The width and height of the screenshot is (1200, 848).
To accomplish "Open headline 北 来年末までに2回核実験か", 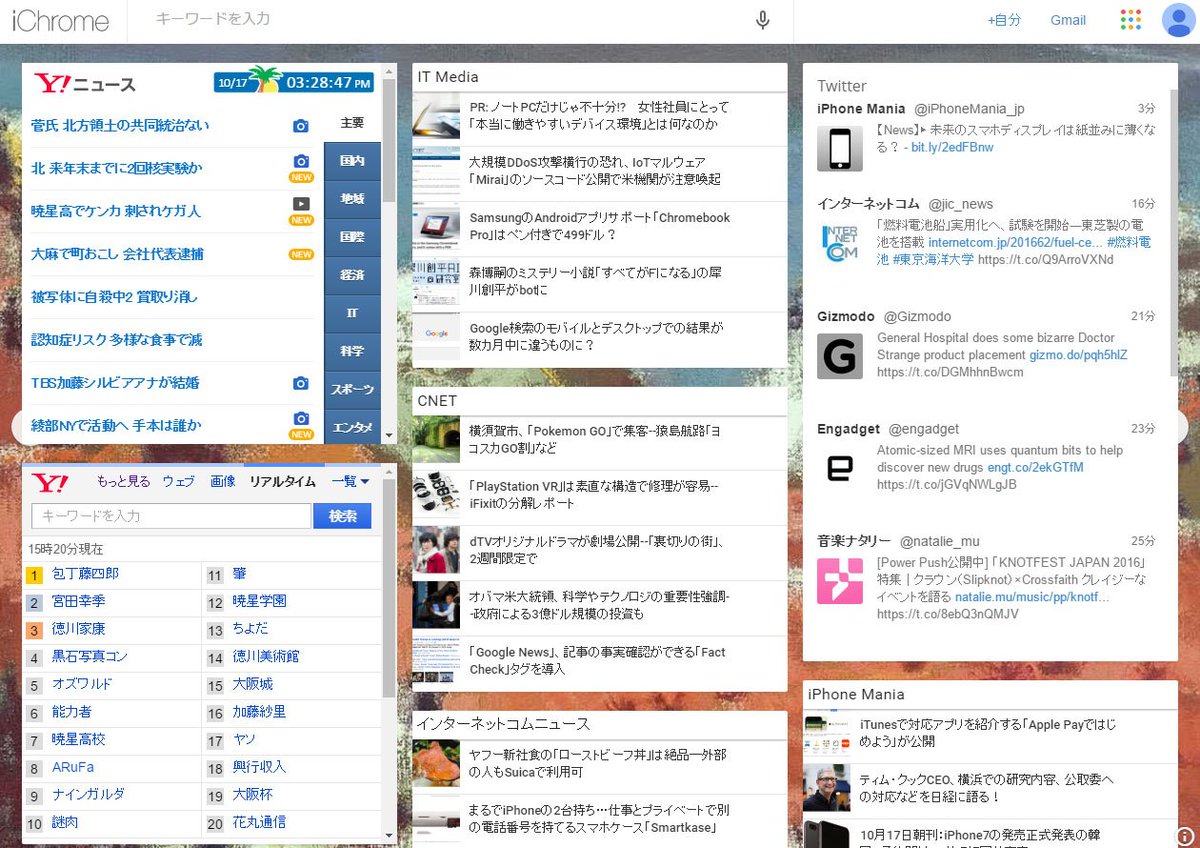I will (x=117, y=168).
